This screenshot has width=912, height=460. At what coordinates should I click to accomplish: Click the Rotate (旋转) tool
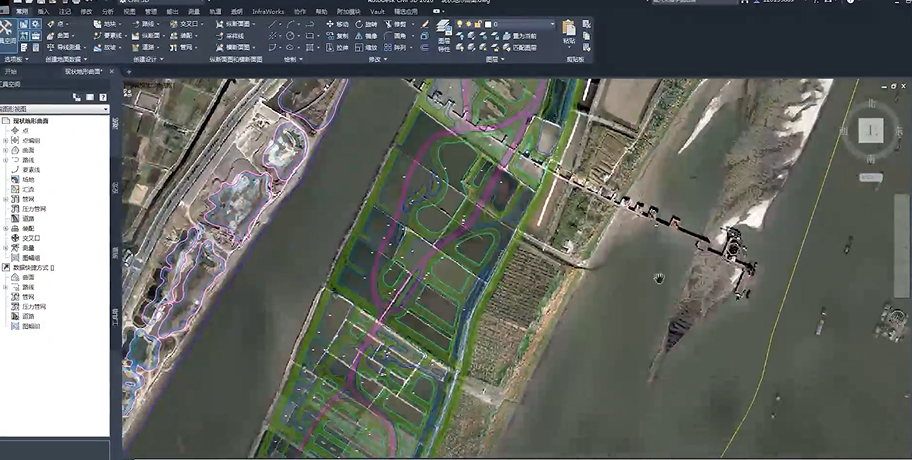[x=367, y=24]
